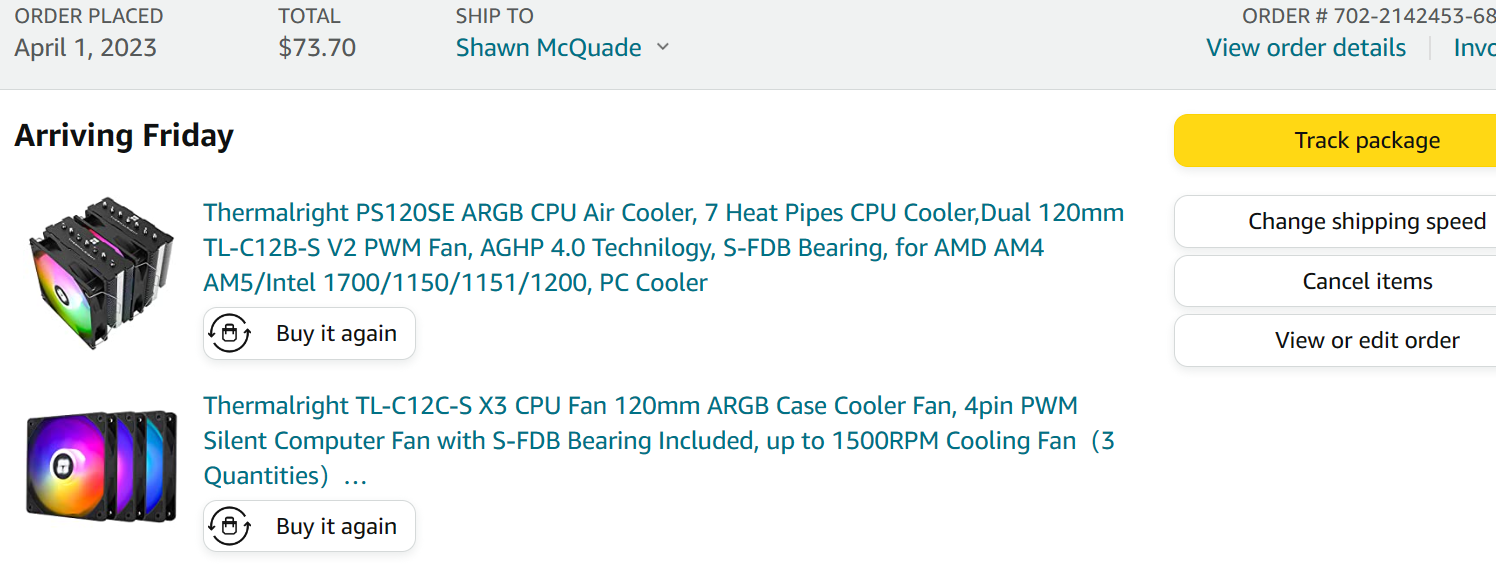Image resolution: width=1496 pixels, height=580 pixels.
Task: Open the Shawn McQuade ship-to name
Action: pos(548,47)
